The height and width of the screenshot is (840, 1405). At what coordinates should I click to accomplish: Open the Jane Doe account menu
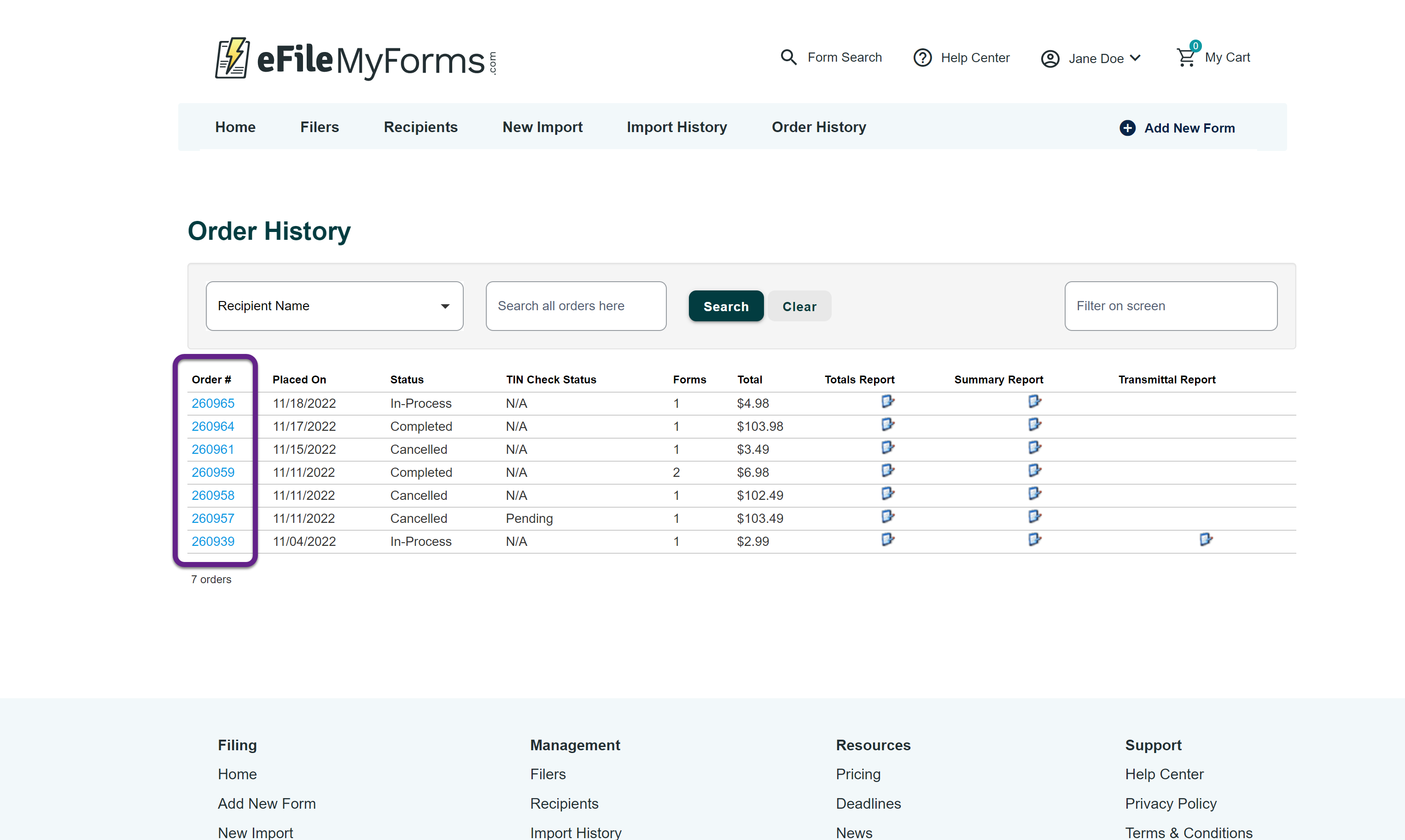tap(1090, 58)
